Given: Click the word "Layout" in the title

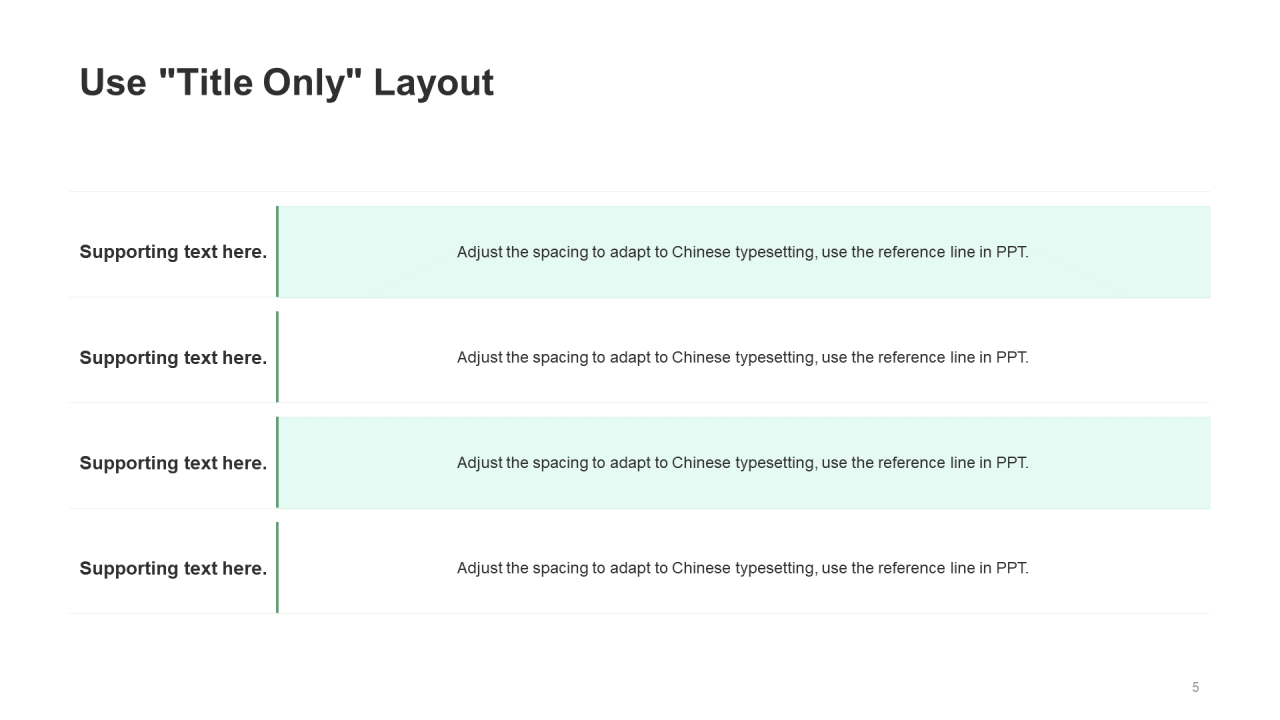Looking at the screenshot, I should point(433,83).
